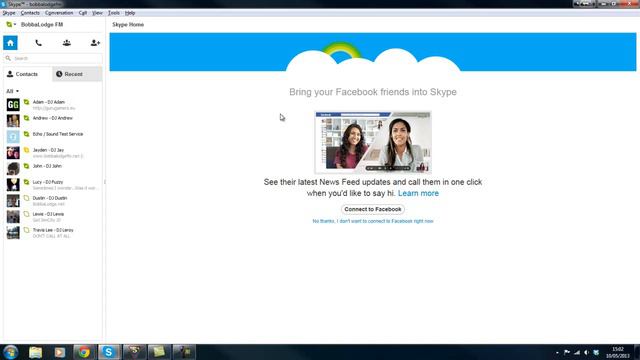Select contact Andrew - DJ Andrew
Screen dimensions: 640x360
click(x=53, y=120)
